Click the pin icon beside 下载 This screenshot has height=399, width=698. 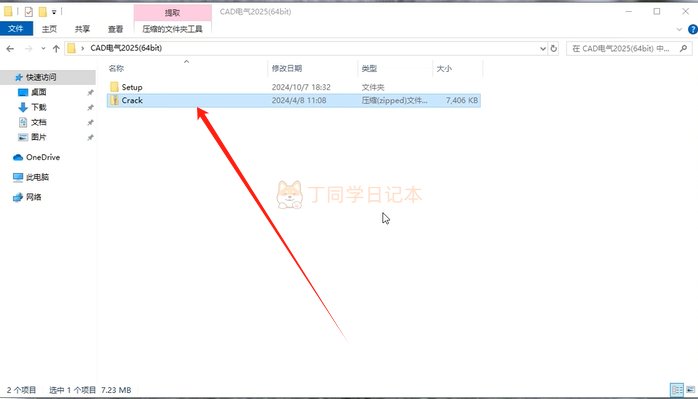(x=90, y=107)
